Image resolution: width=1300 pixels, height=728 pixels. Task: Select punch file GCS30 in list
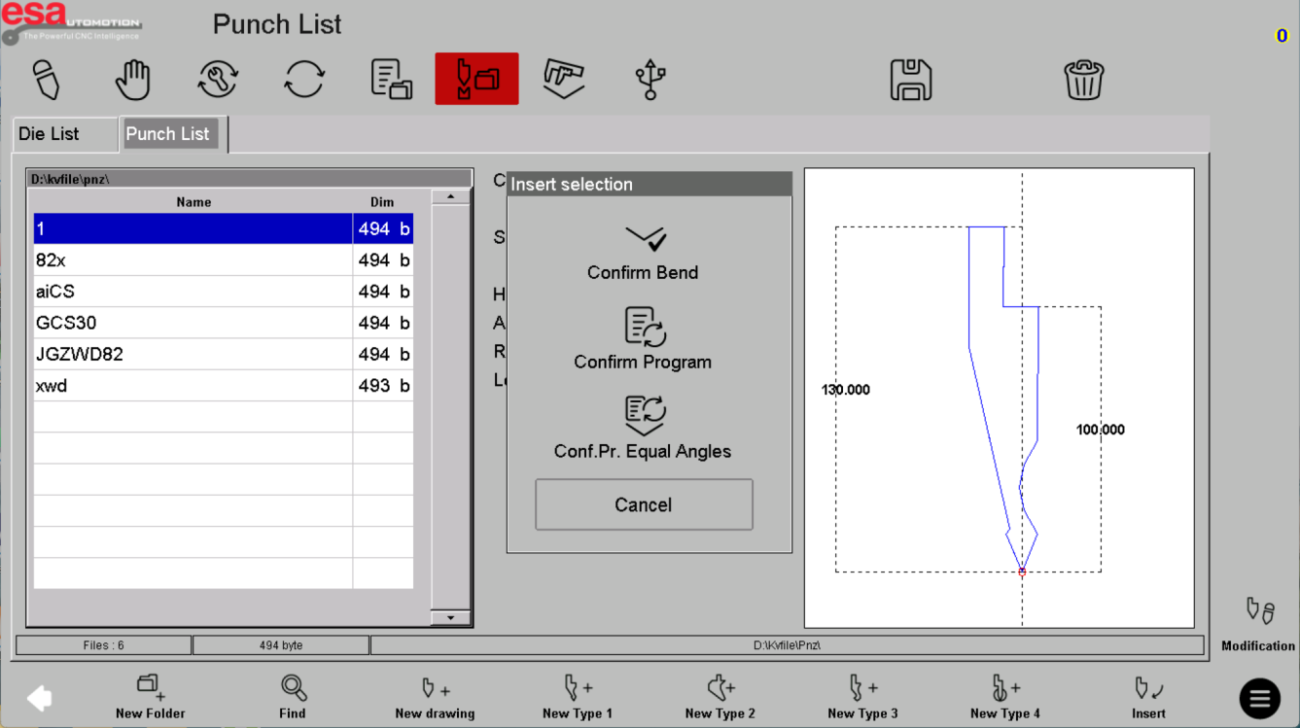point(193,323)
